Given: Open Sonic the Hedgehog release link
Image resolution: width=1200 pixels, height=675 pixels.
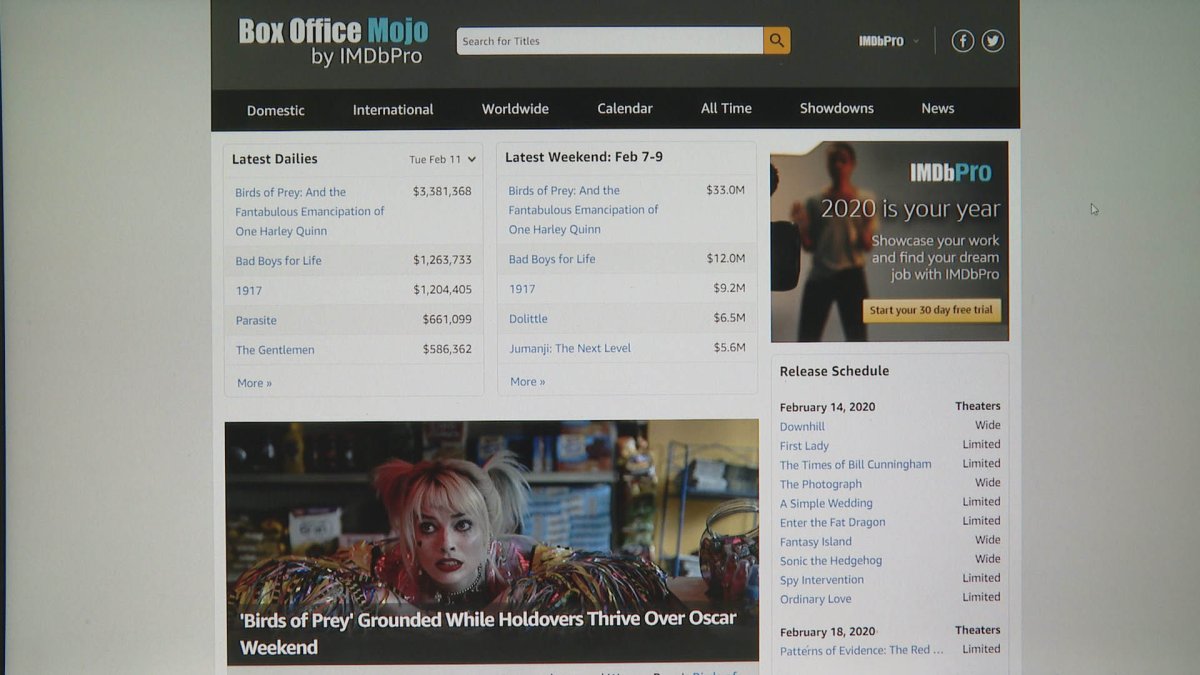Looking at the screenshot, I should tap(831, 561).
